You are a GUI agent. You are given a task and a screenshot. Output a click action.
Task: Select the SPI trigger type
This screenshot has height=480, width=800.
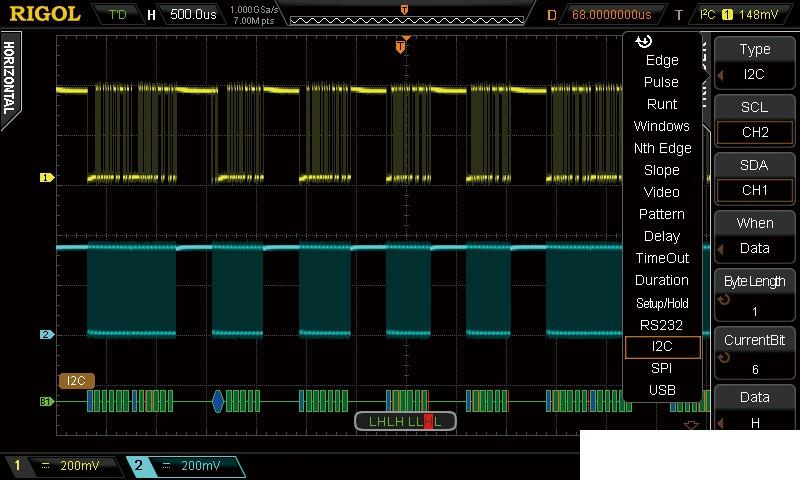[662, 369]
